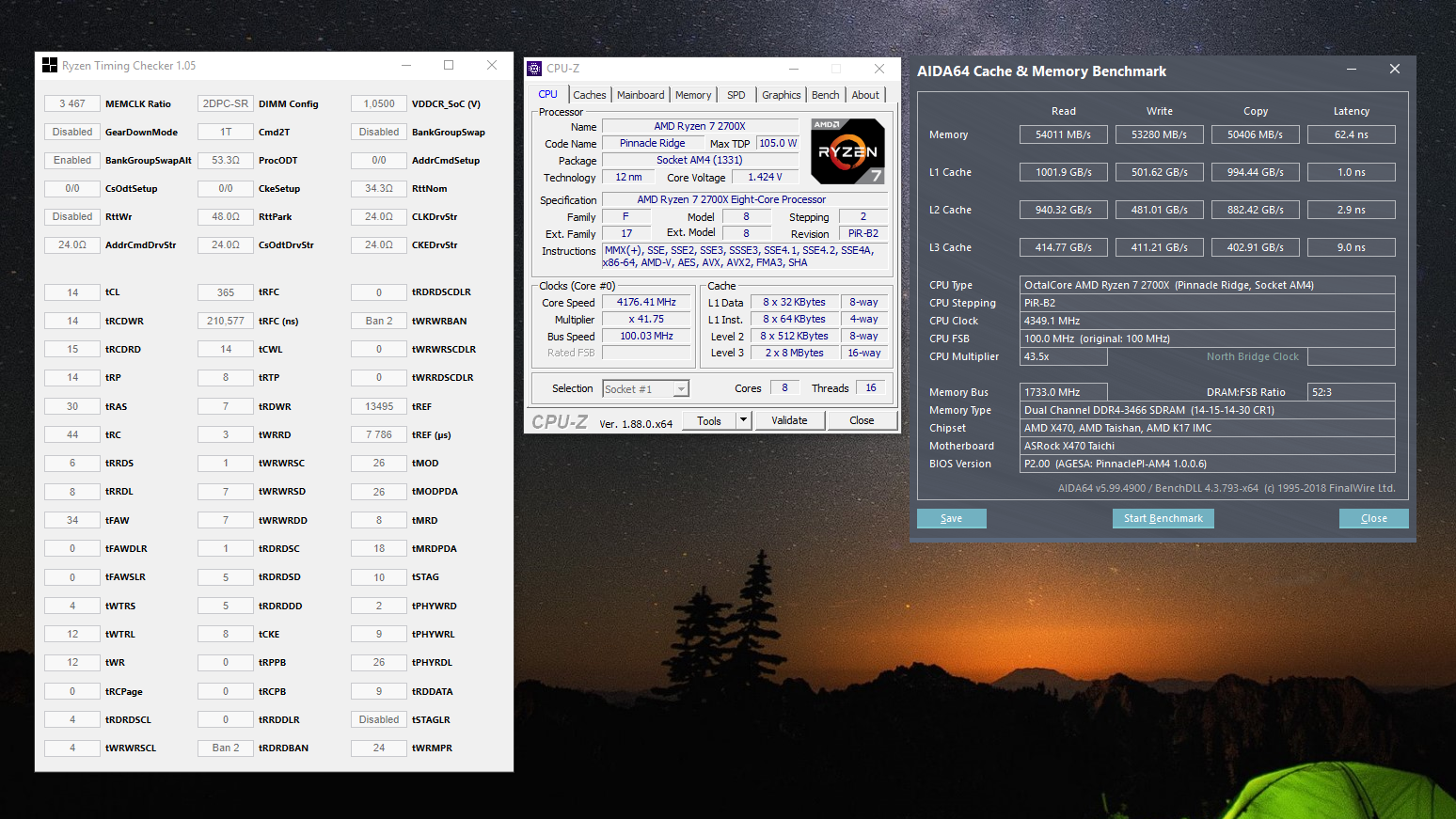Minimize the CPU-Z window
1456x819 pixels.
point(794,69)
